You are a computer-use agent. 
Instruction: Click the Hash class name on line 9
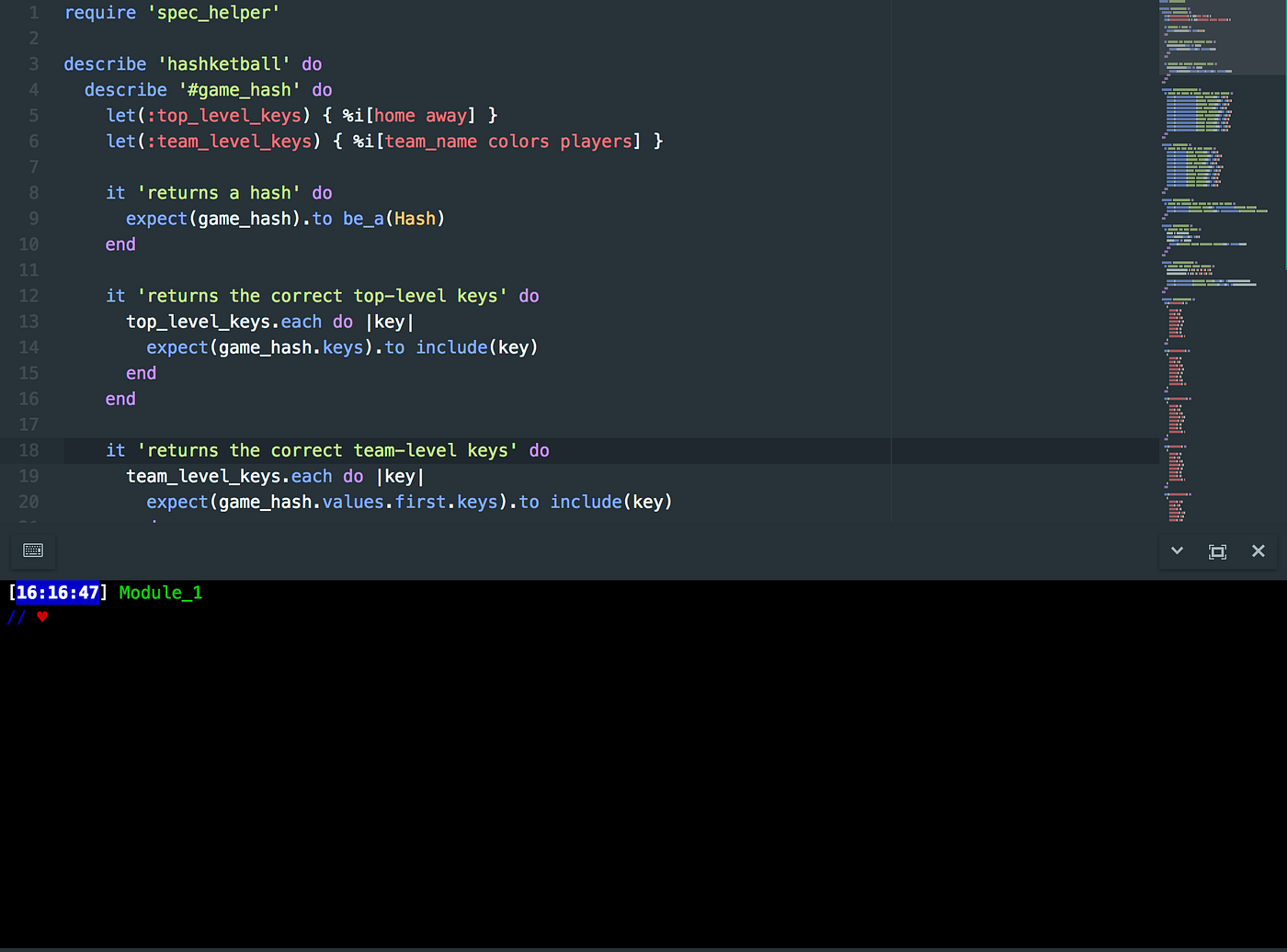[x=416, y=218]
